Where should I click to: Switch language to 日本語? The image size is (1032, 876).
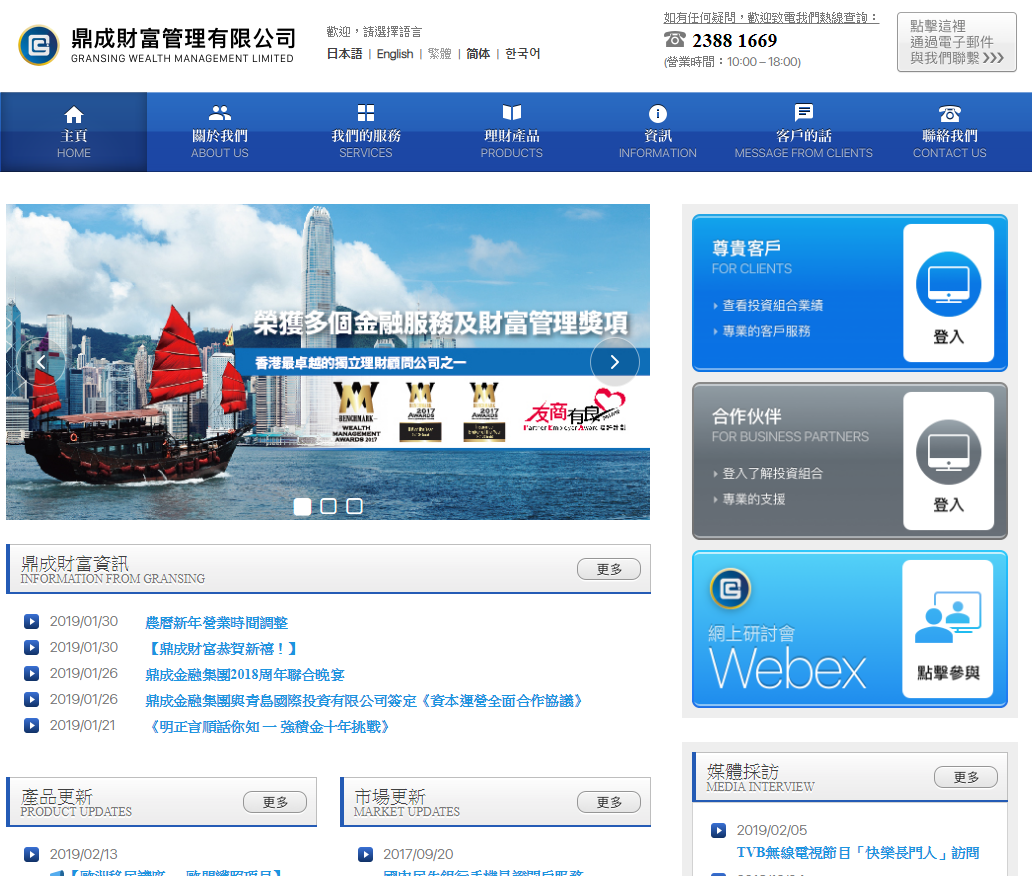345,54
